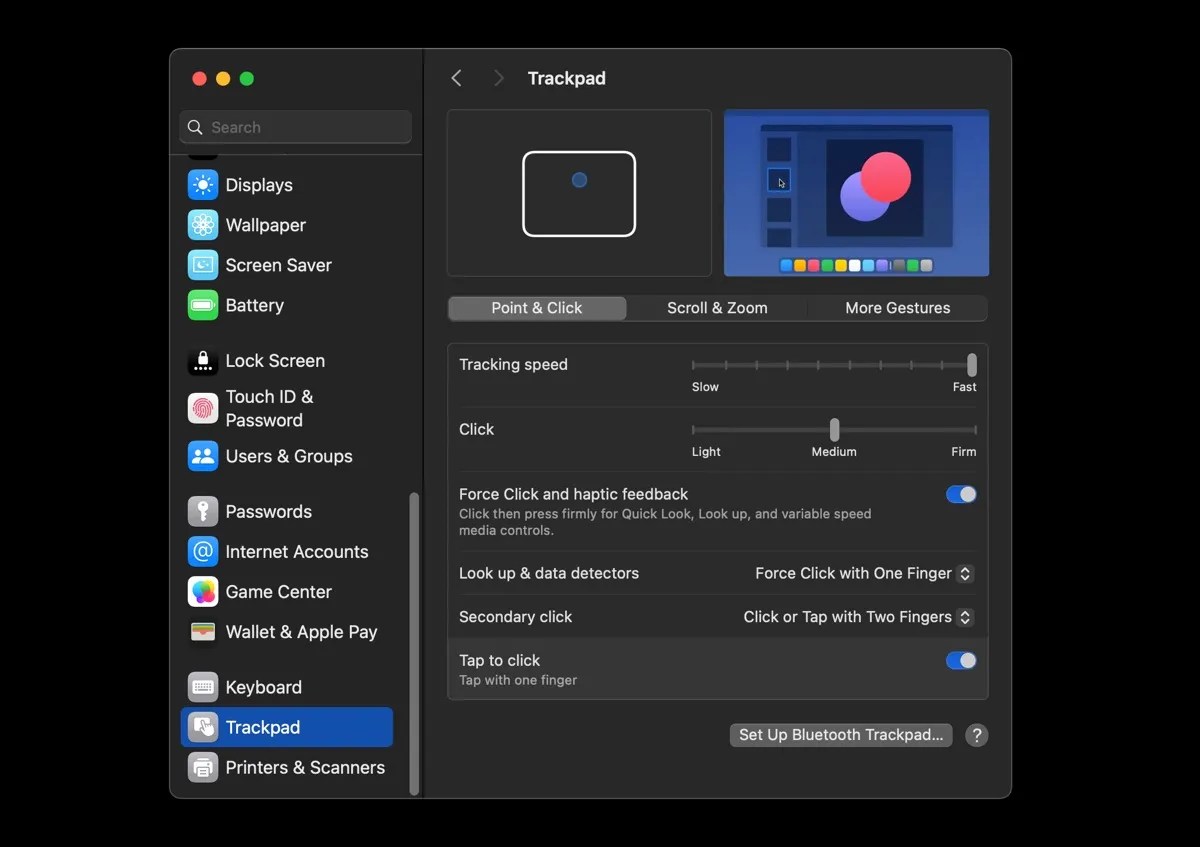The height and width of the screenshot is (847, 1200).
Task: Open Game Center settings
Action: click(x=202, y=592)
